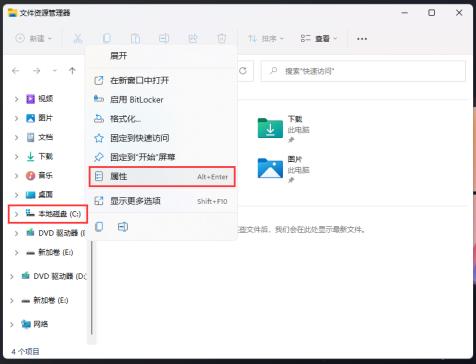The width and height of the screenshot is (476, 364).
Task: Open the 图片 folder tile in the main pane
Action: pos(283,169)
